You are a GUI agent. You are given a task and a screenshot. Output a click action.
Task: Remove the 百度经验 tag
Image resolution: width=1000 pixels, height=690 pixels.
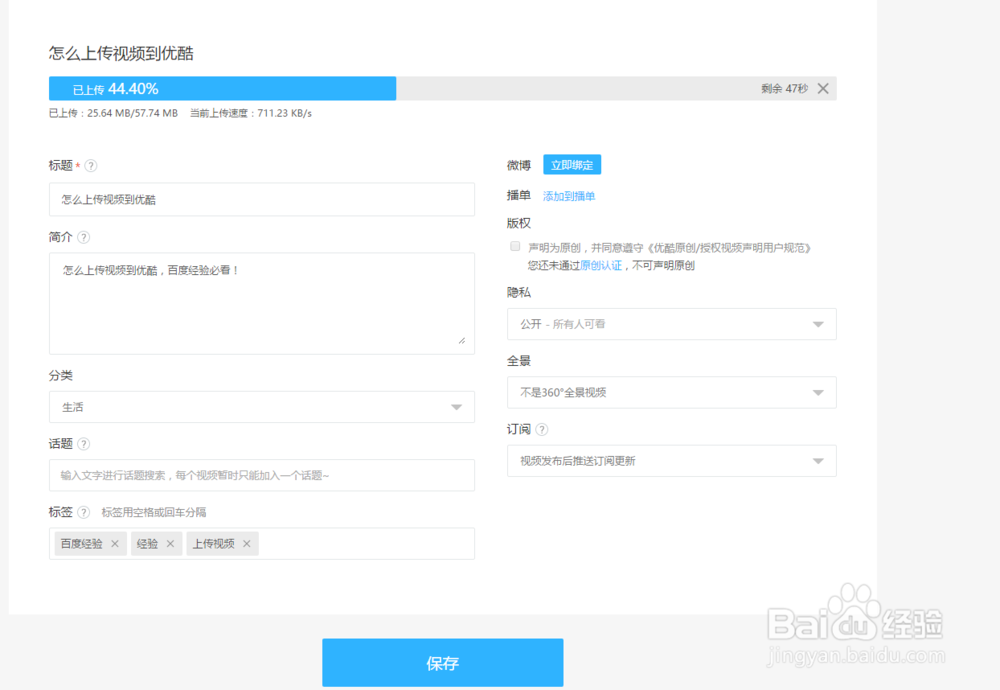[115, 544]
